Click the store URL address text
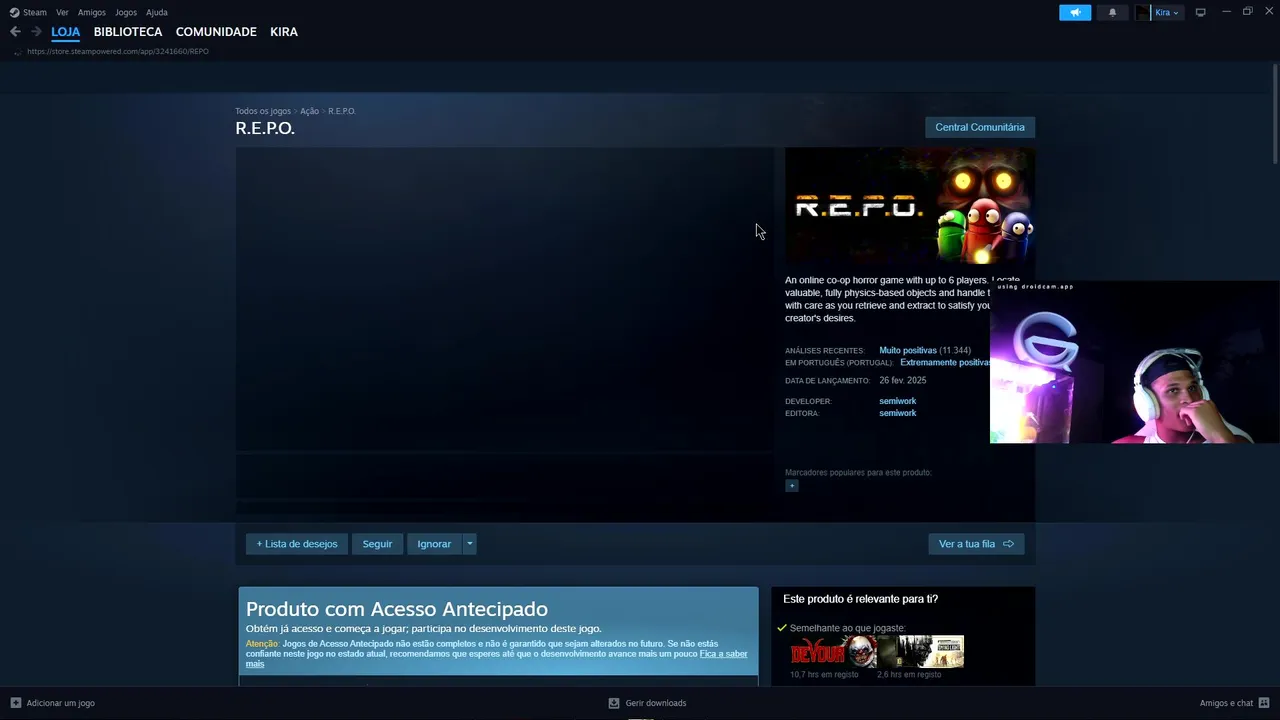Screen dimensions: 1280x720 point(118,51)
